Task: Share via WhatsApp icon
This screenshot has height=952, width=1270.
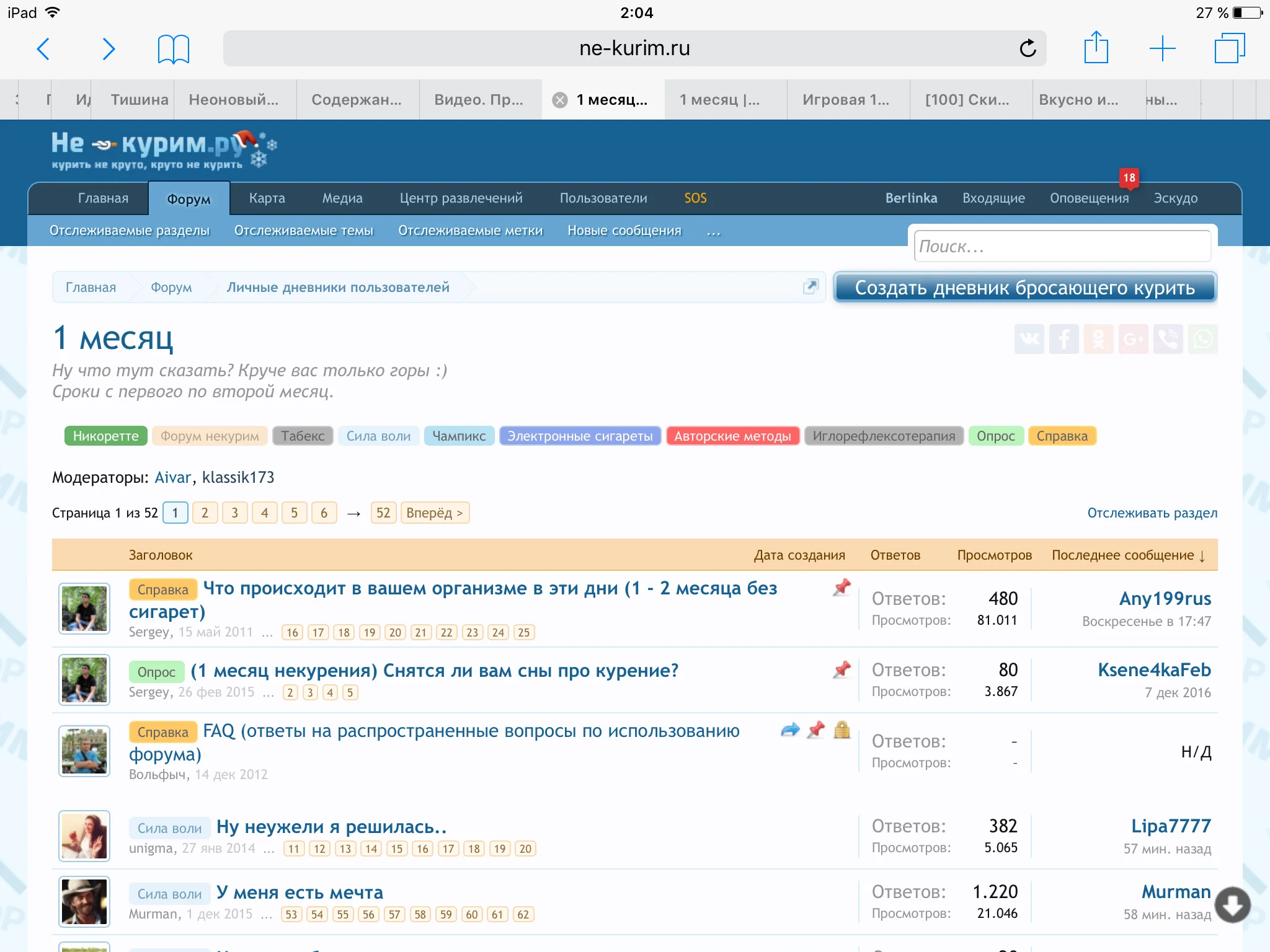Action: coord(1203,339)
